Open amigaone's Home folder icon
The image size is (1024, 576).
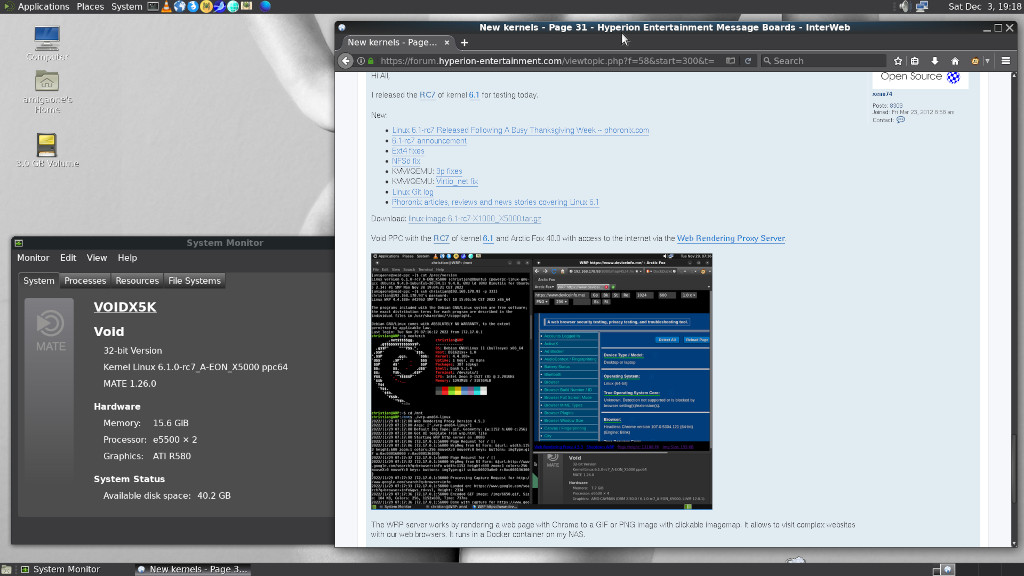47,92
